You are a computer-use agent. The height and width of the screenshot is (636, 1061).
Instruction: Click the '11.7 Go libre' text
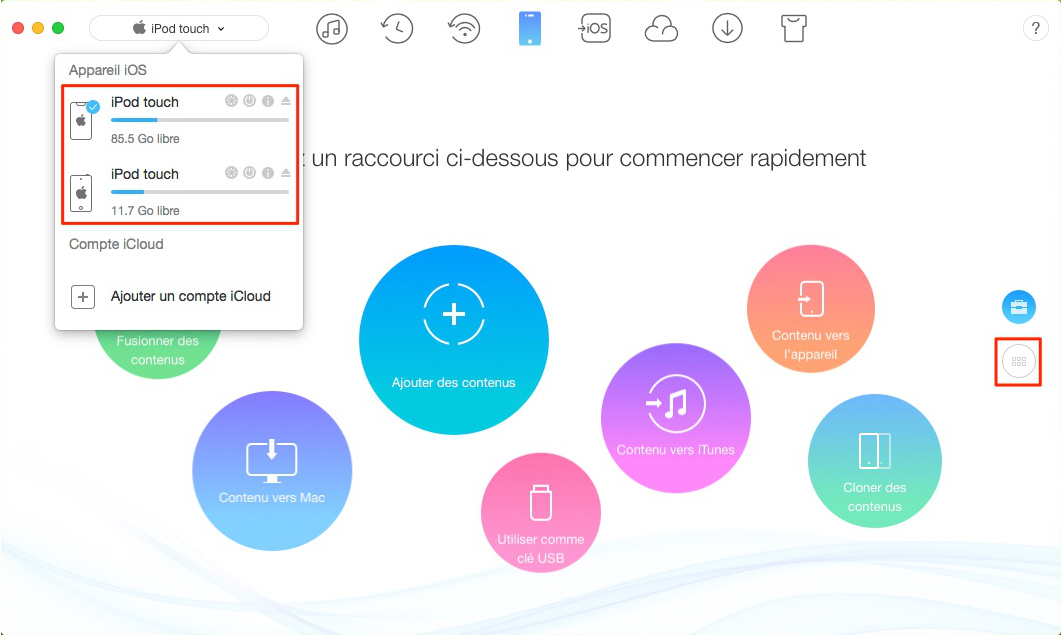[145, 210]
